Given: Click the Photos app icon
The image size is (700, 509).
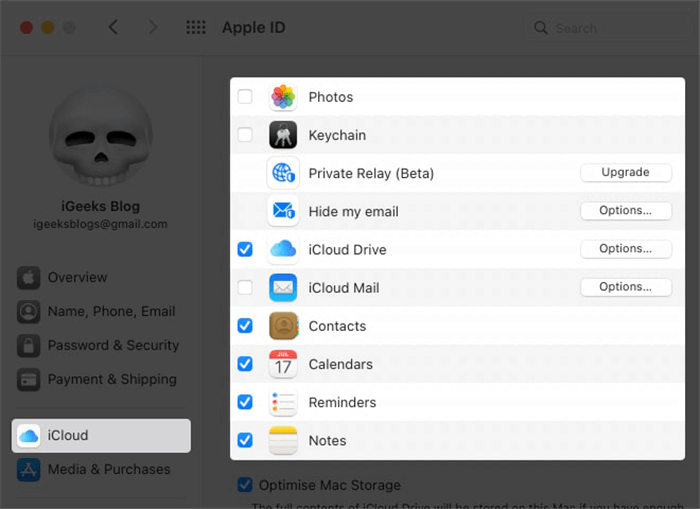Looking at the screenshot, I should 283,97.
